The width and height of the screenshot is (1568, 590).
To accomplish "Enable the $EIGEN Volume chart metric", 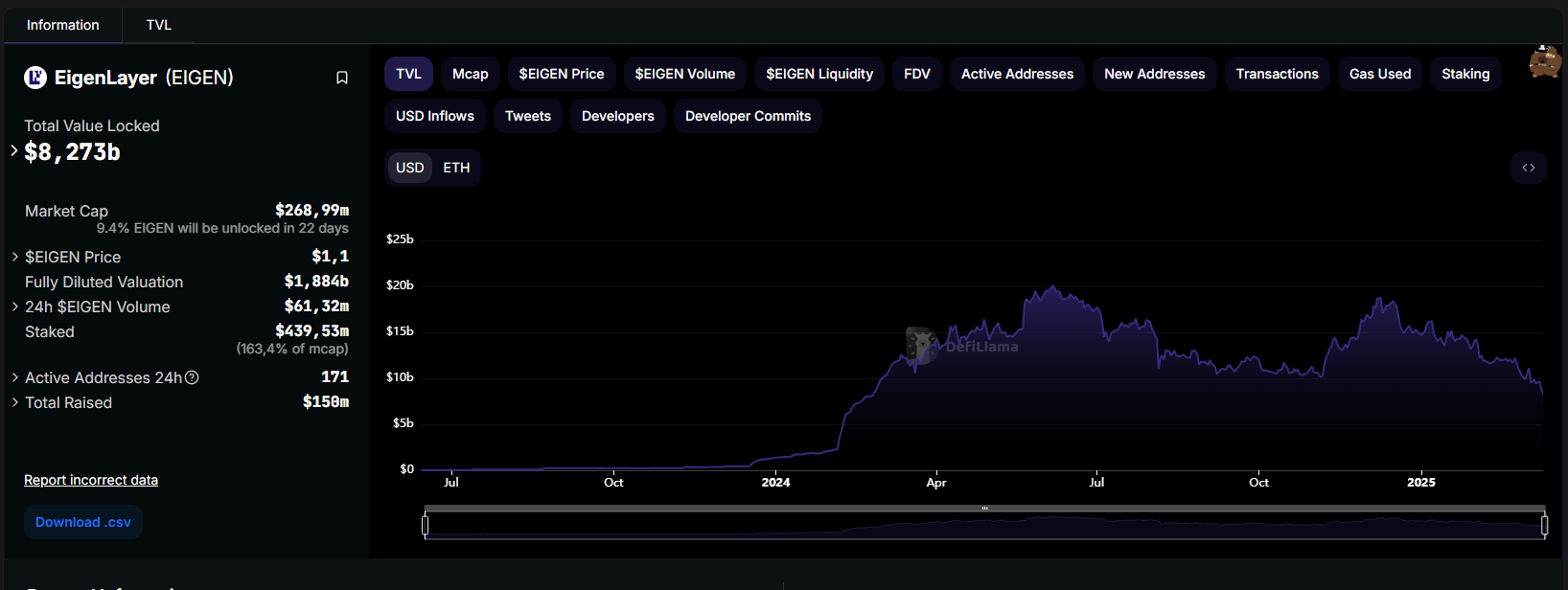I will 685,74.
